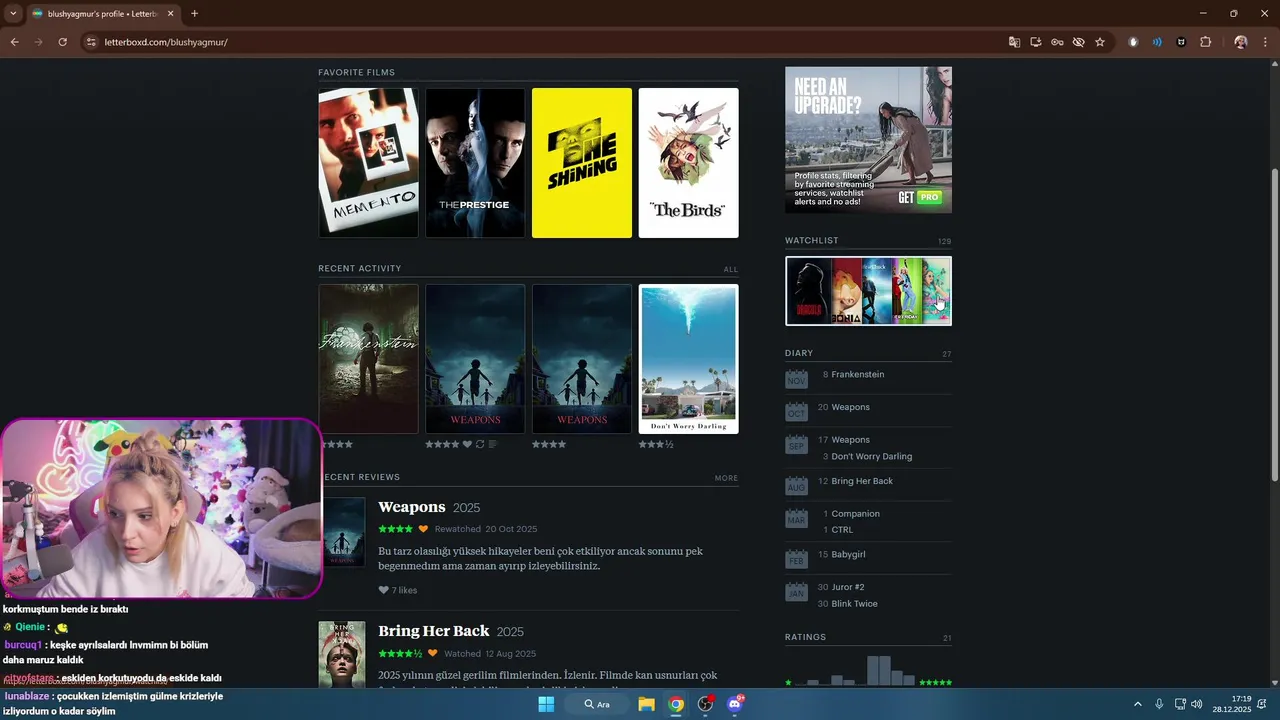Click the Diary section heading

[799, 353]
